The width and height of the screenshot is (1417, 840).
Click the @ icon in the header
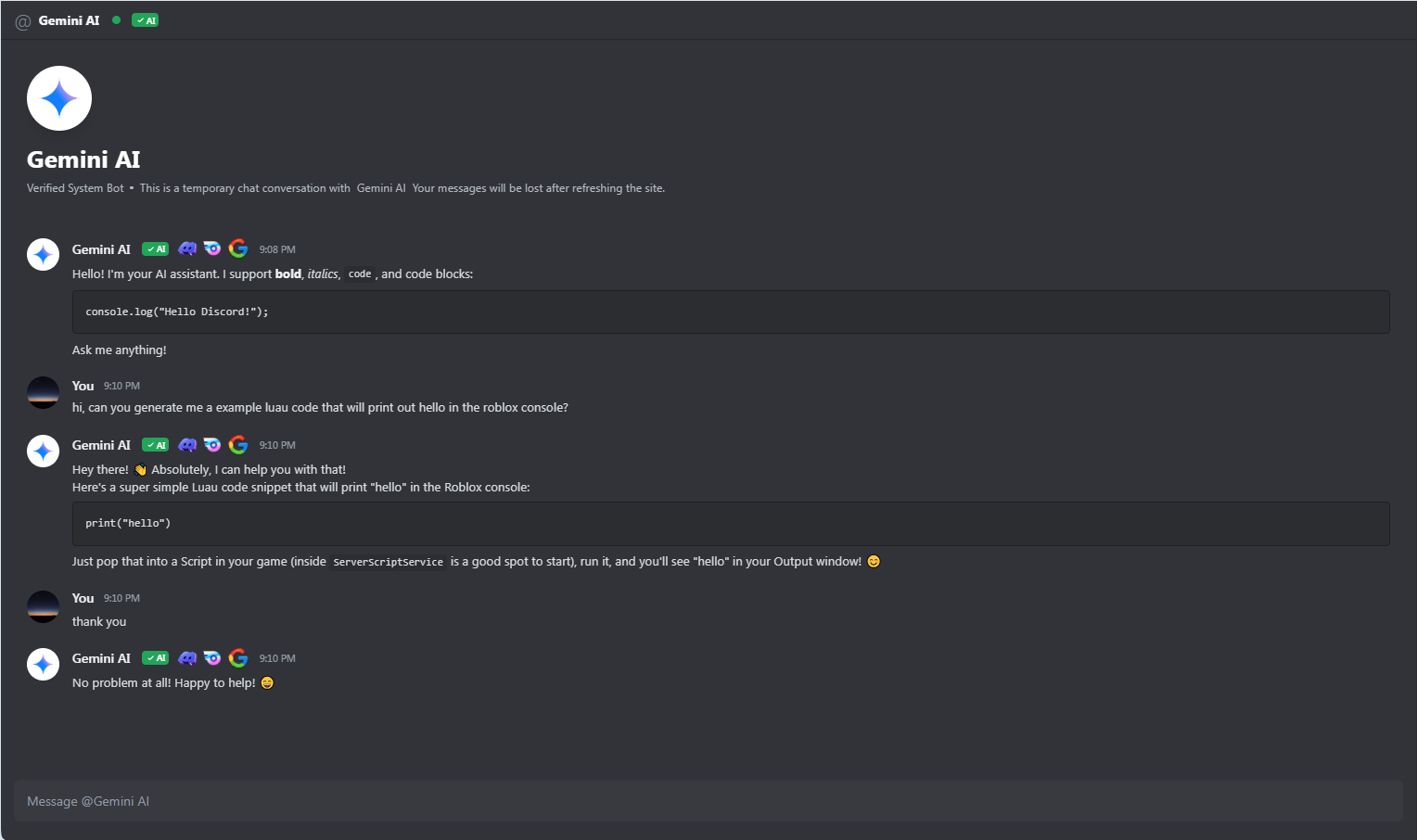coord(23,21)
